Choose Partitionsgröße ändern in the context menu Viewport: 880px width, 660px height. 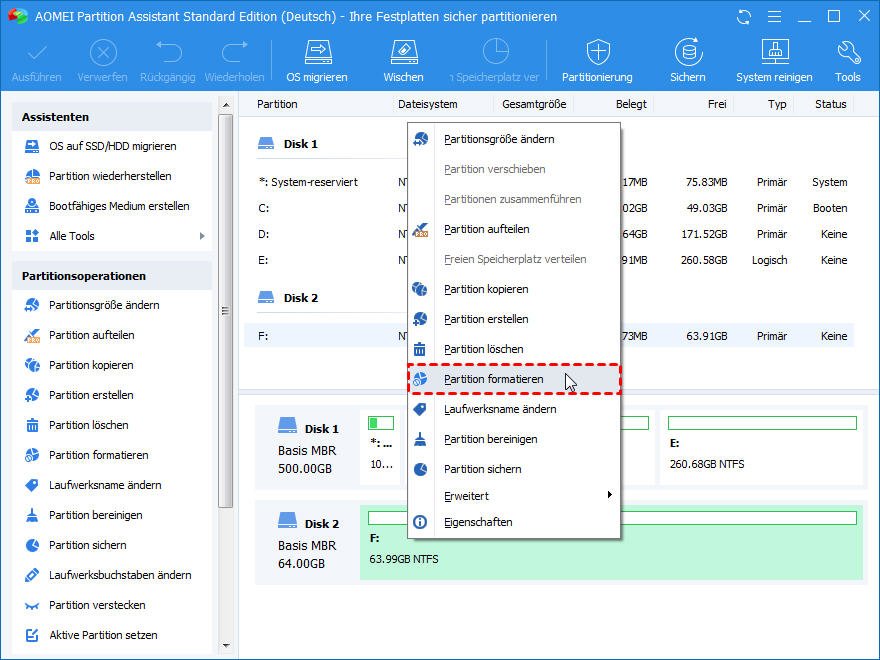(x=498, y=139)
